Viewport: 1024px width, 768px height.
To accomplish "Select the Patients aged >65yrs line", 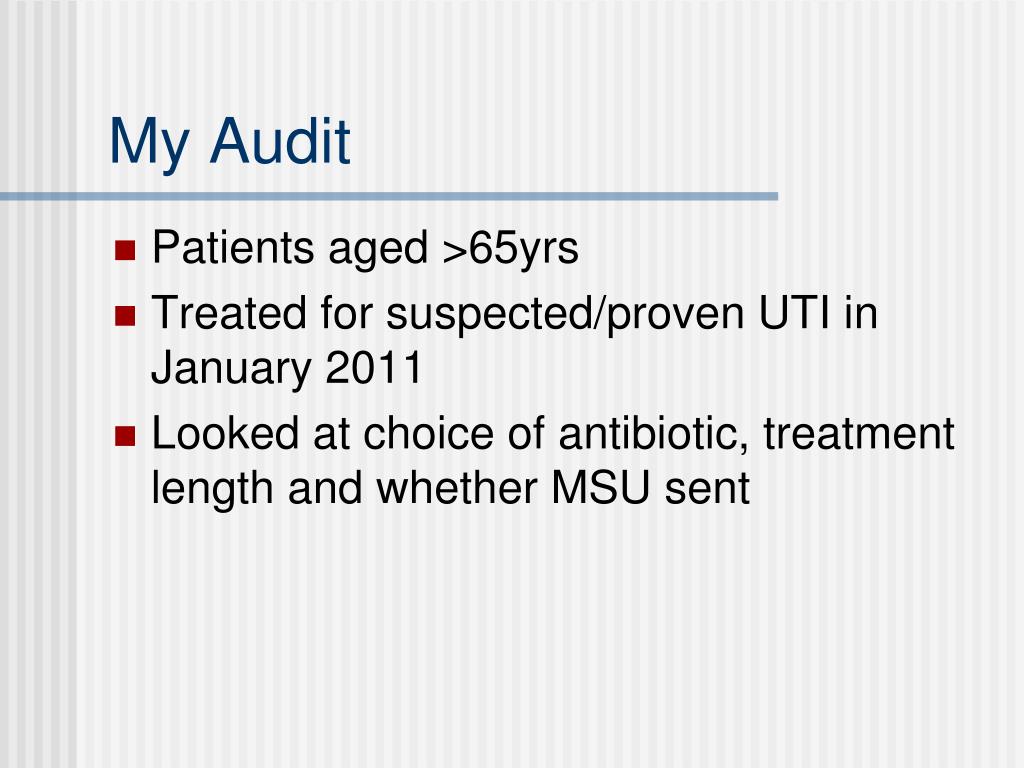I will click(365, 249).
